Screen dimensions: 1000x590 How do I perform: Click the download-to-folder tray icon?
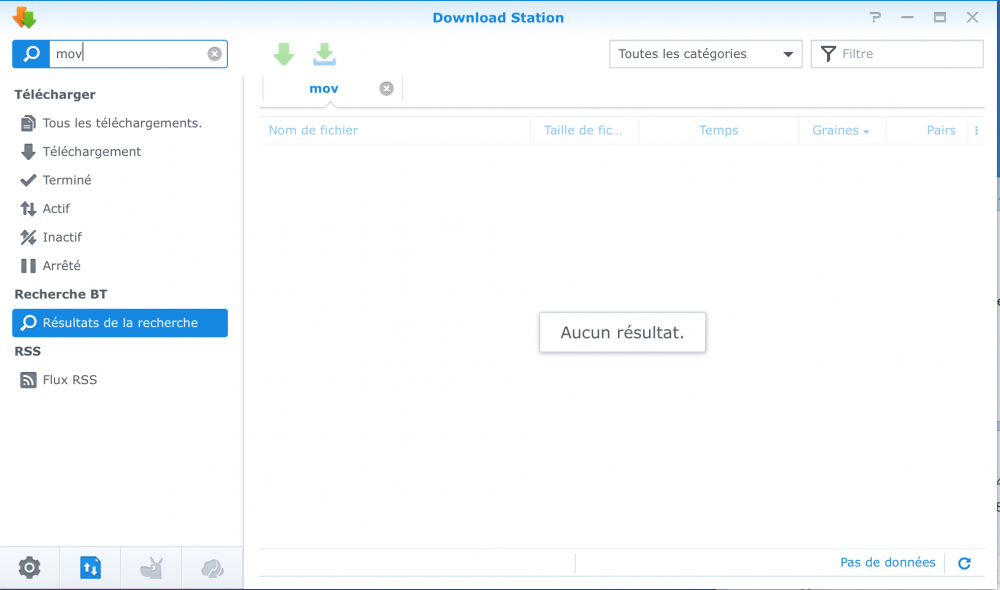(x=325, y=54)
